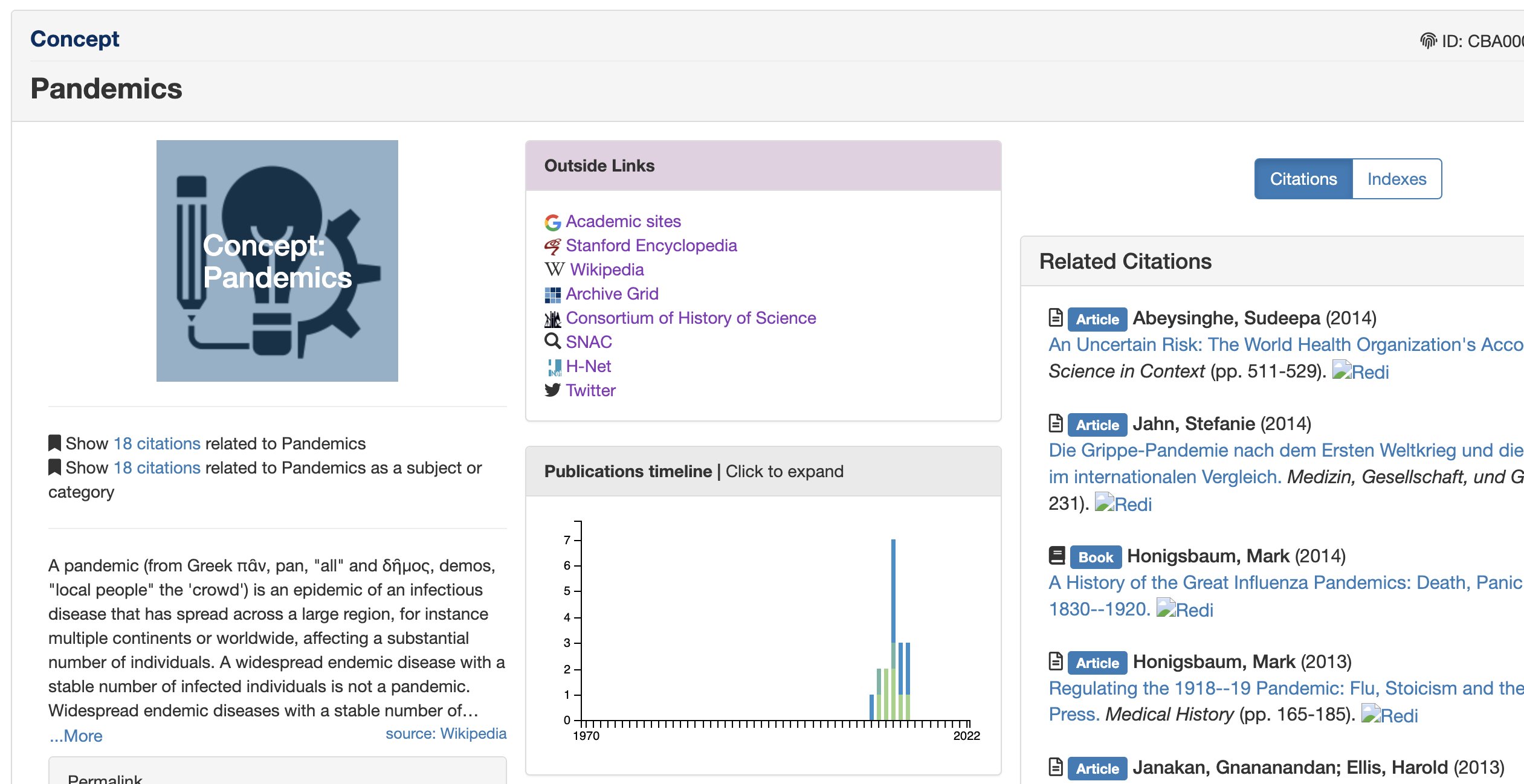Switch to the Citations tab

(x=1303, y=179)
